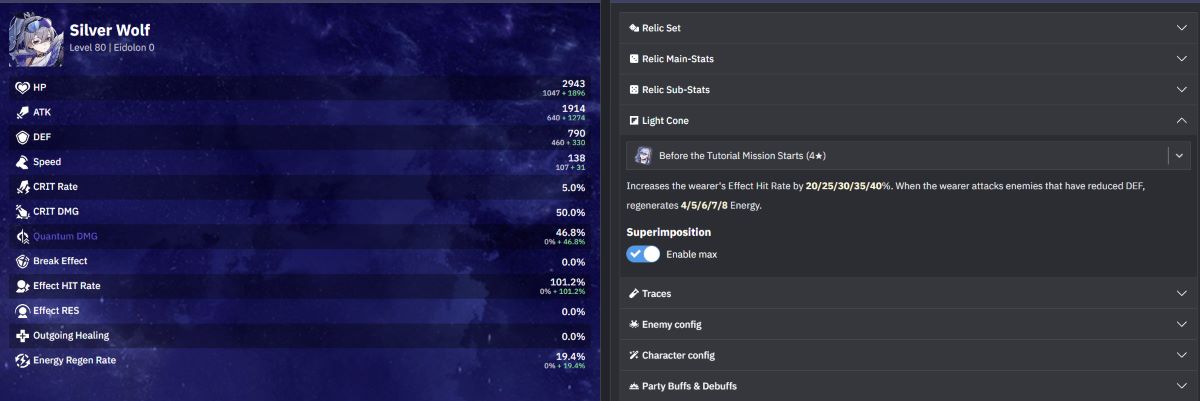Toggle the Enable max superimposition switch

tap(643, 254)
